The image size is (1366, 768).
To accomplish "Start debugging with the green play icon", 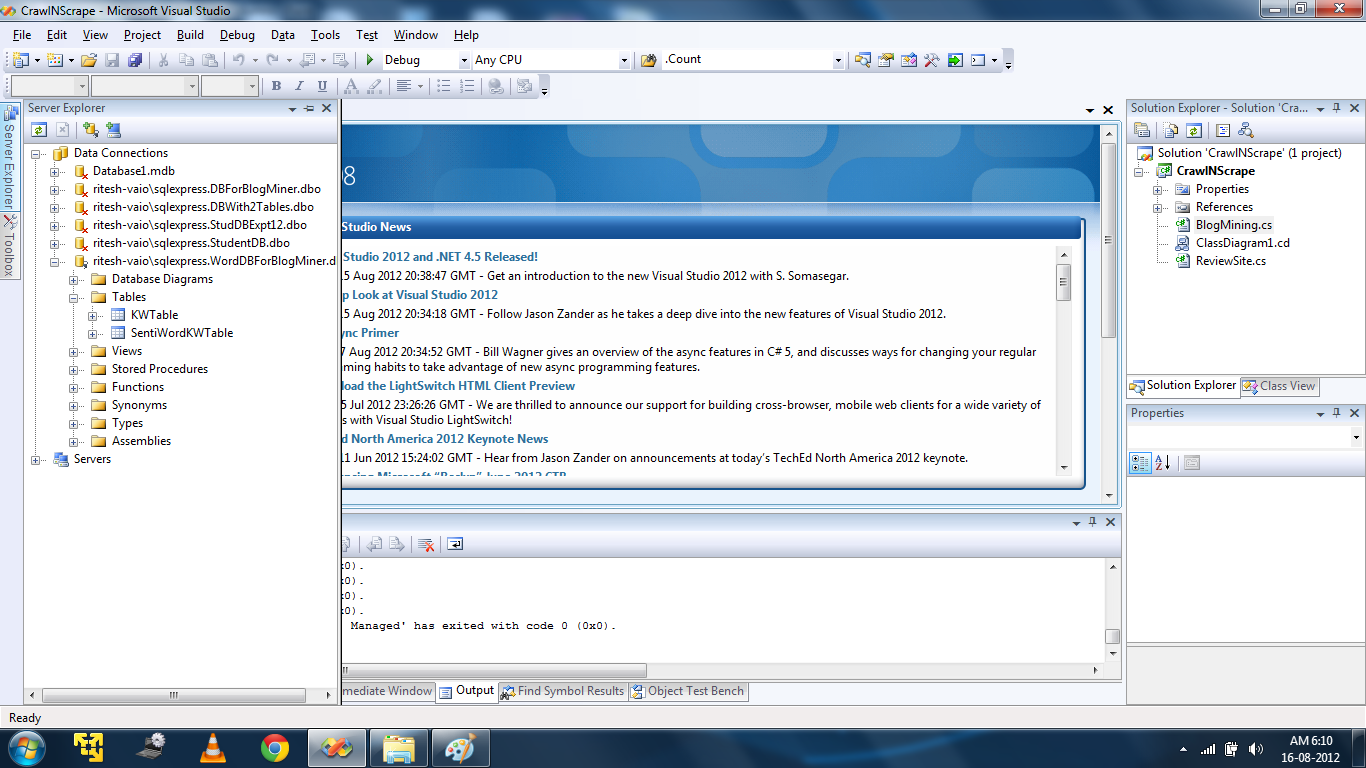I will pyautogui.click(x=370, y=60).
